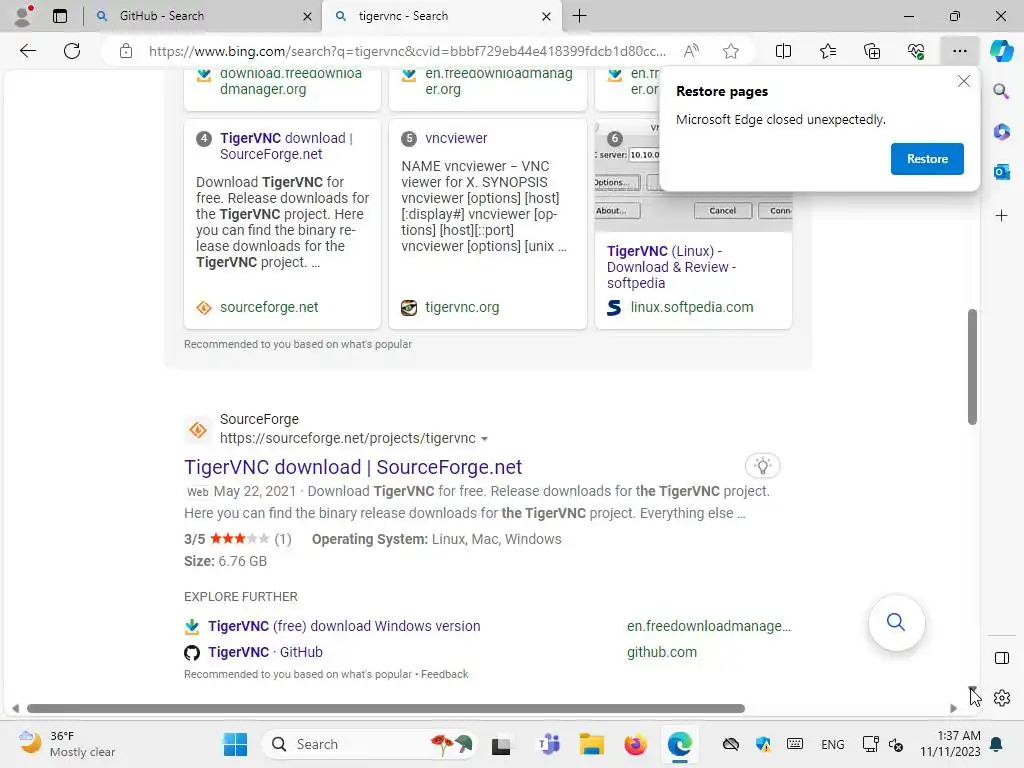
Task: Open a new tab with plus button
Action: coord(579,16)
